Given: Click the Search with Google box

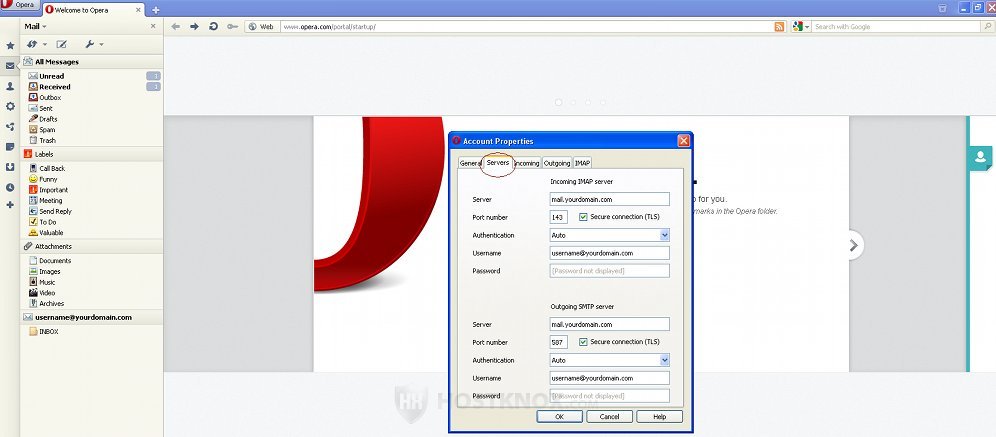Looking at the screenshot, I should [896, 27].
